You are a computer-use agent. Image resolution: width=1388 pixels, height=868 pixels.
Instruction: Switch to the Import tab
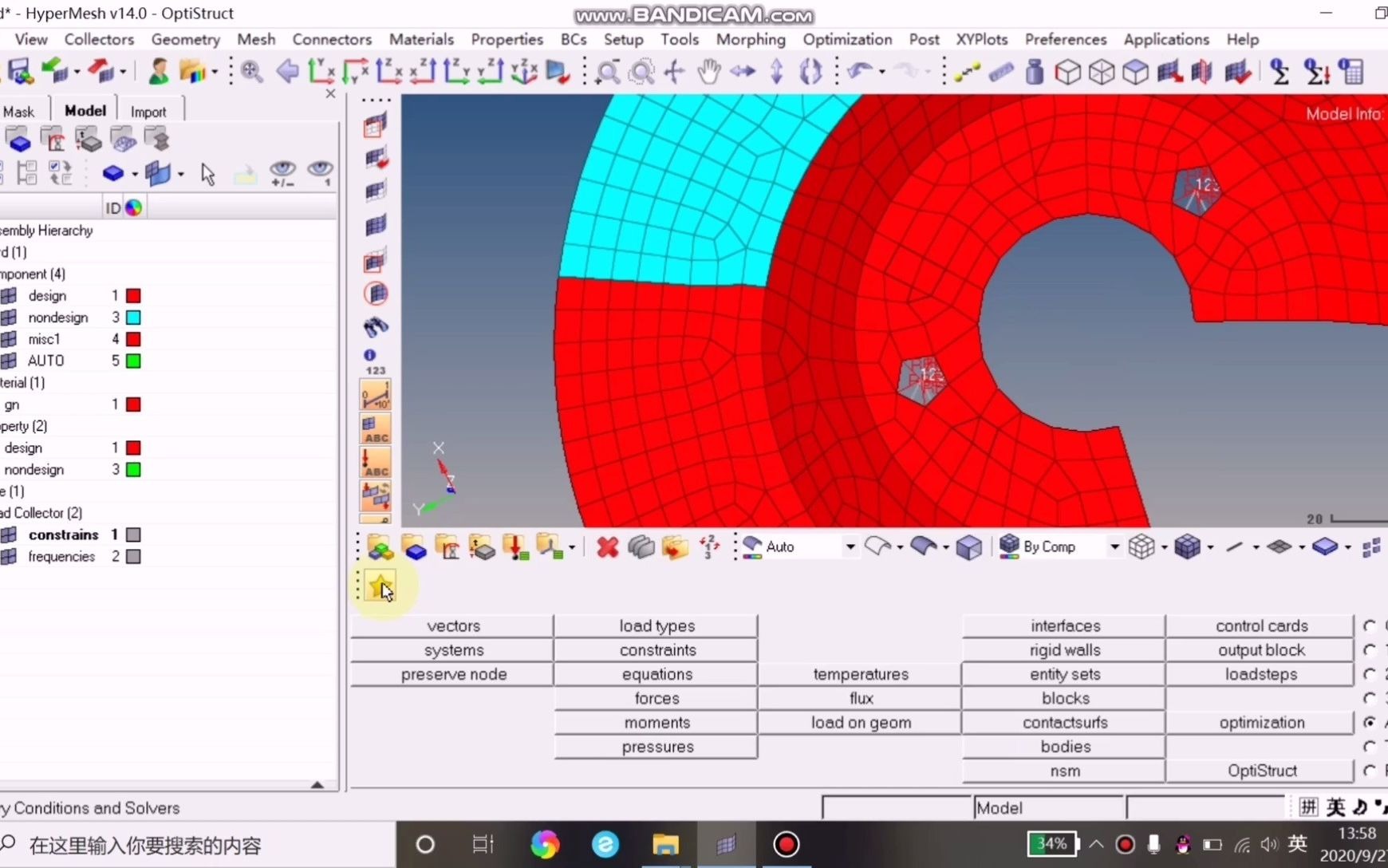(x=148, y=112)
